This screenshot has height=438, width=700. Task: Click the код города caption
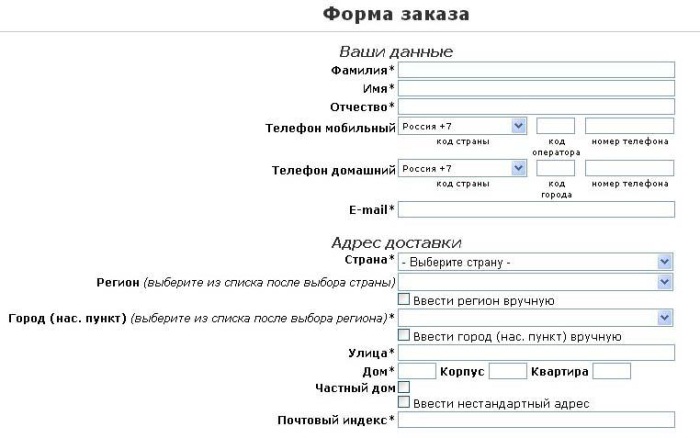coord(556,189)
